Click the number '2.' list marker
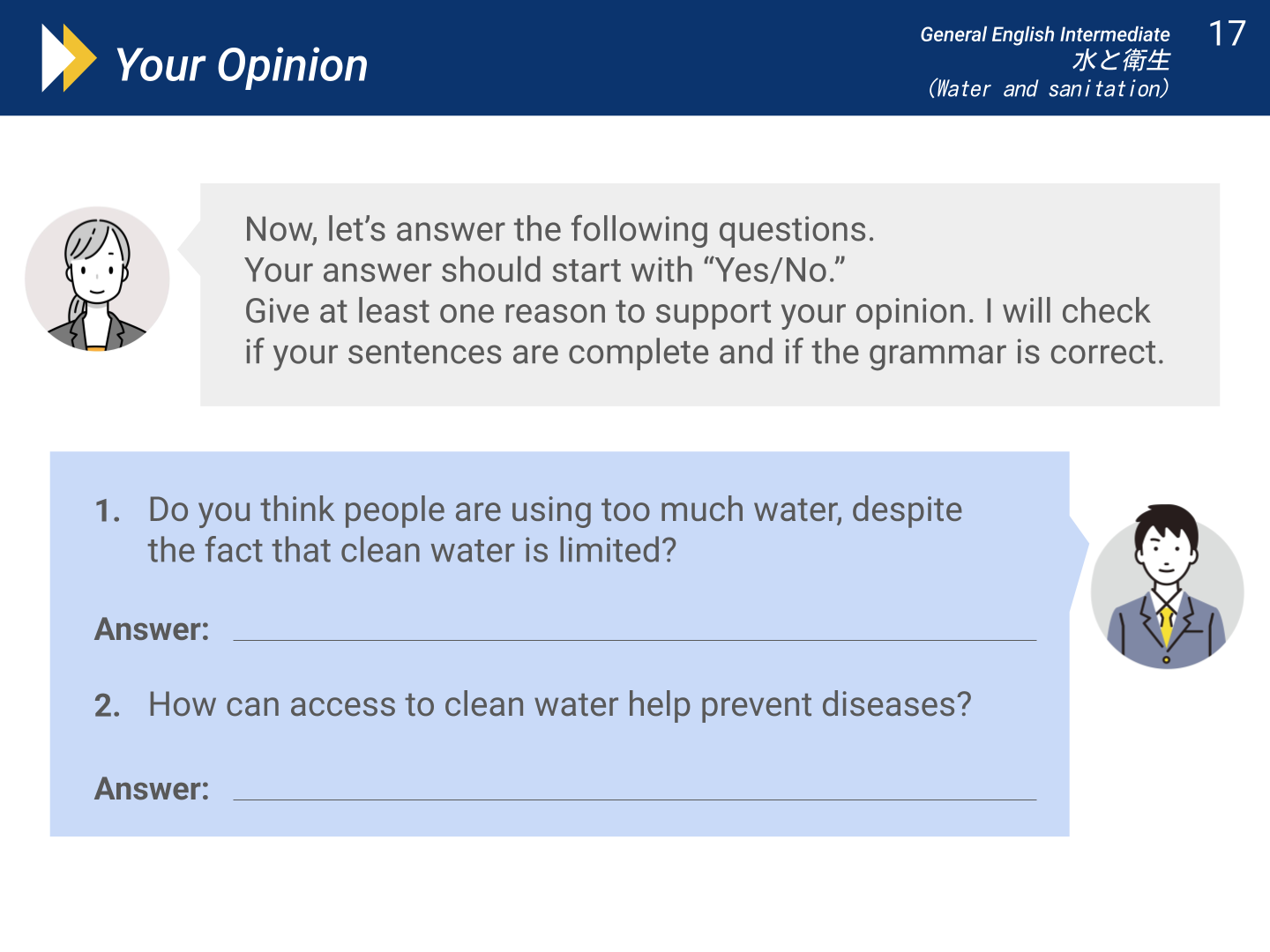This screenshot has width=1270, height=952. coord(108,705)
